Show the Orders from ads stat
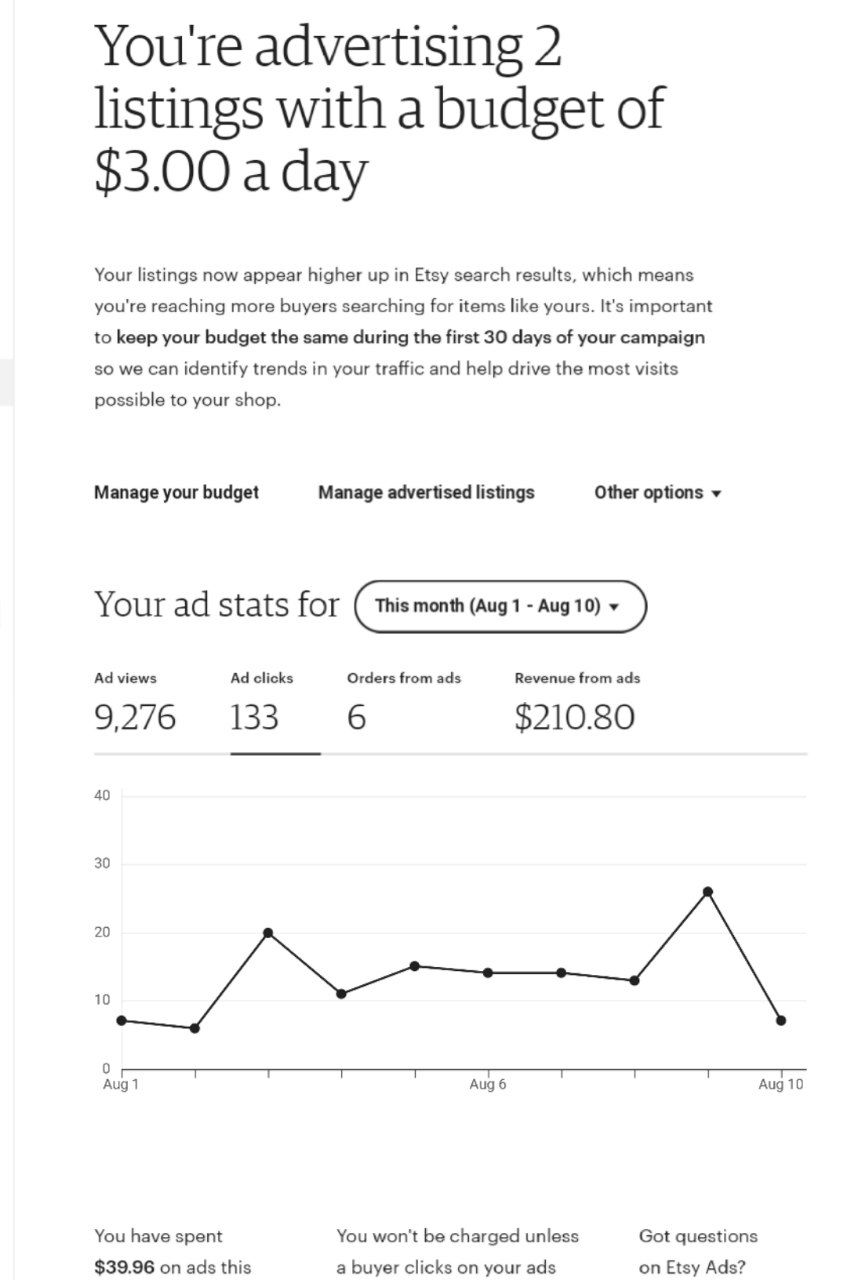 click(403, 704)
